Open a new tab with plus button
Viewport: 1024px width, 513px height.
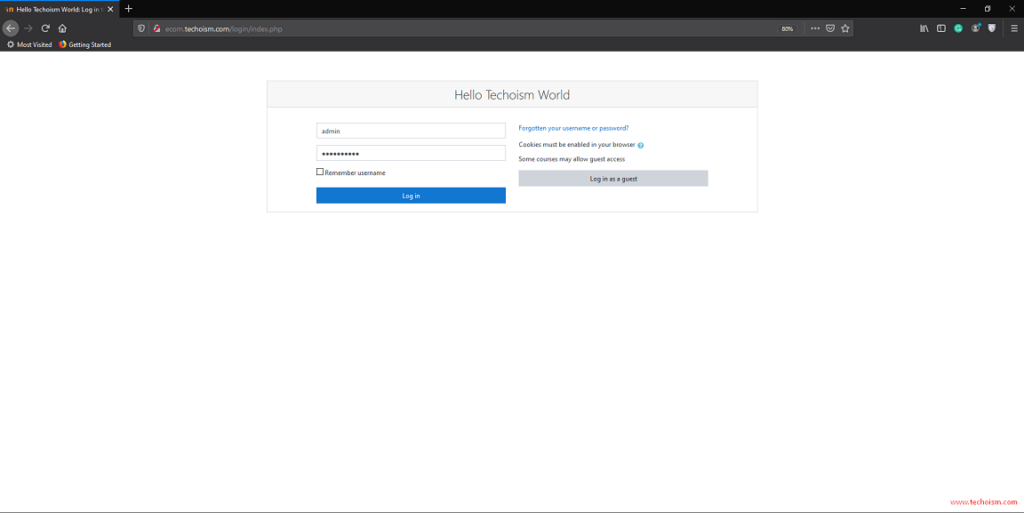(129, 8)
